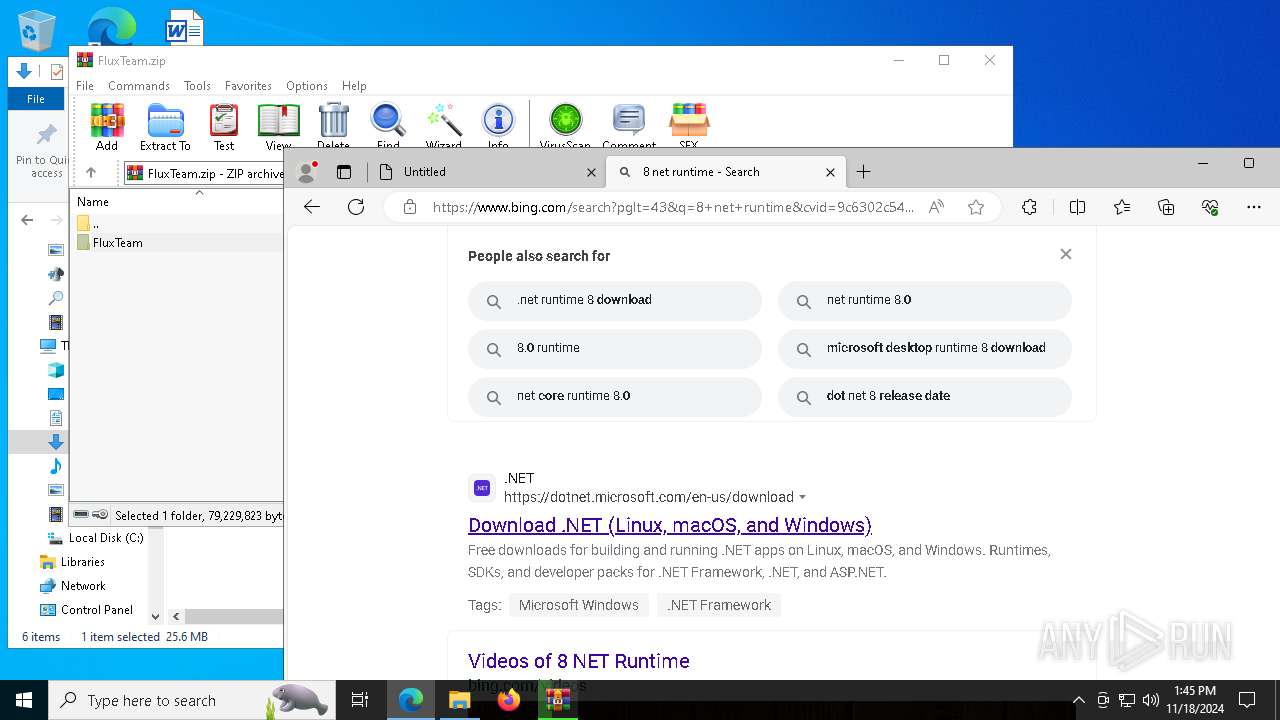
Task: Open Edge Extensions puzzle icon
Action: (1029, 207)
